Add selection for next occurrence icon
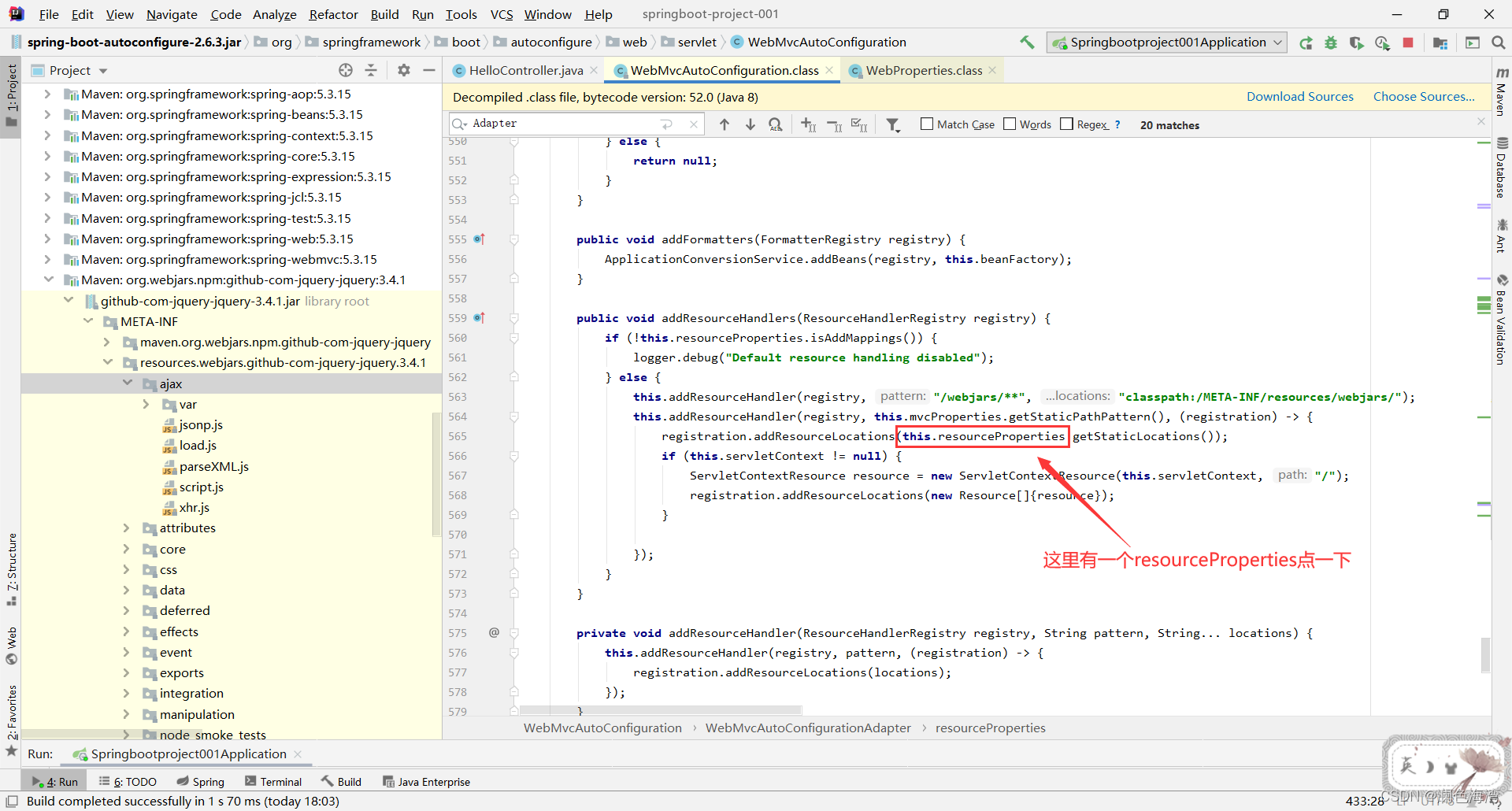 (x=809, y=124)
